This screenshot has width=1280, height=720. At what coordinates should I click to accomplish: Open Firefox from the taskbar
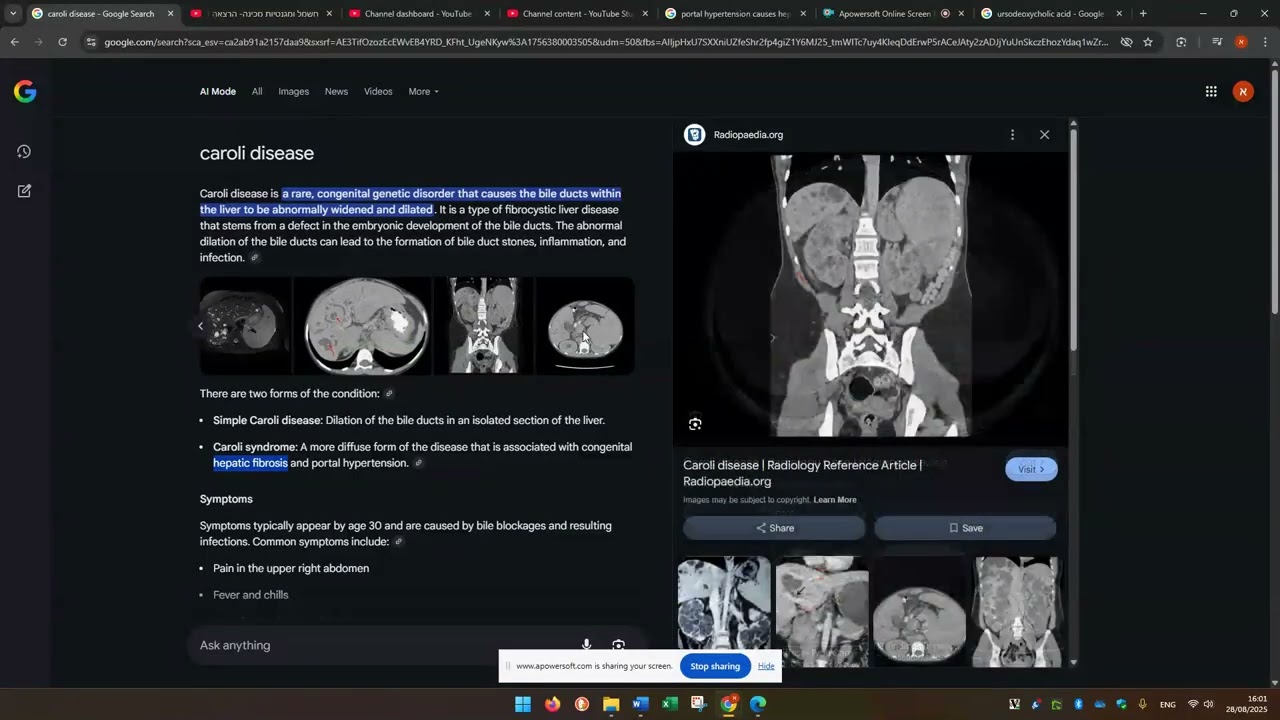pos(553,704)
